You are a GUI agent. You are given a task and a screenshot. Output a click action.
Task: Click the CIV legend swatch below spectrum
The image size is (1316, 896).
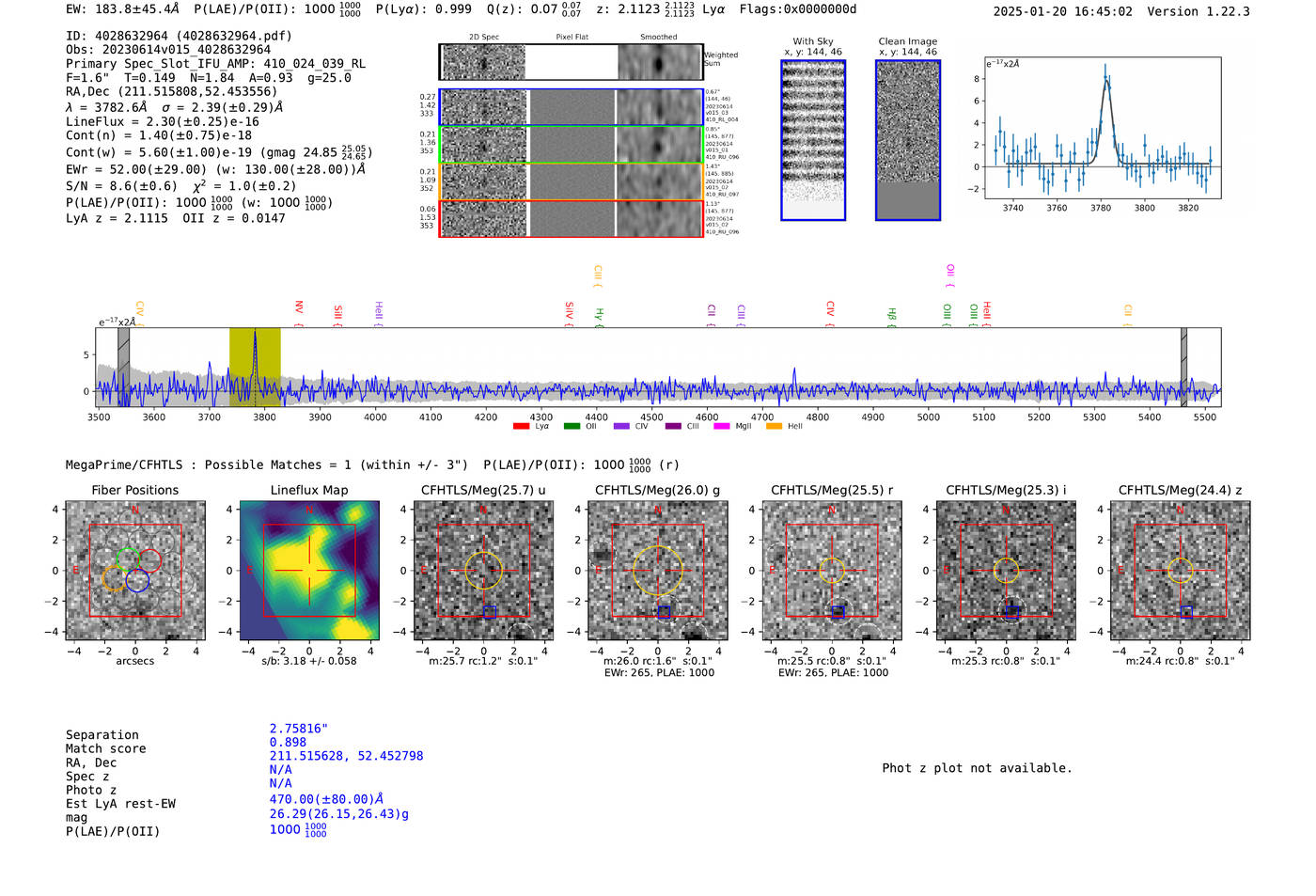coord(621,426)
